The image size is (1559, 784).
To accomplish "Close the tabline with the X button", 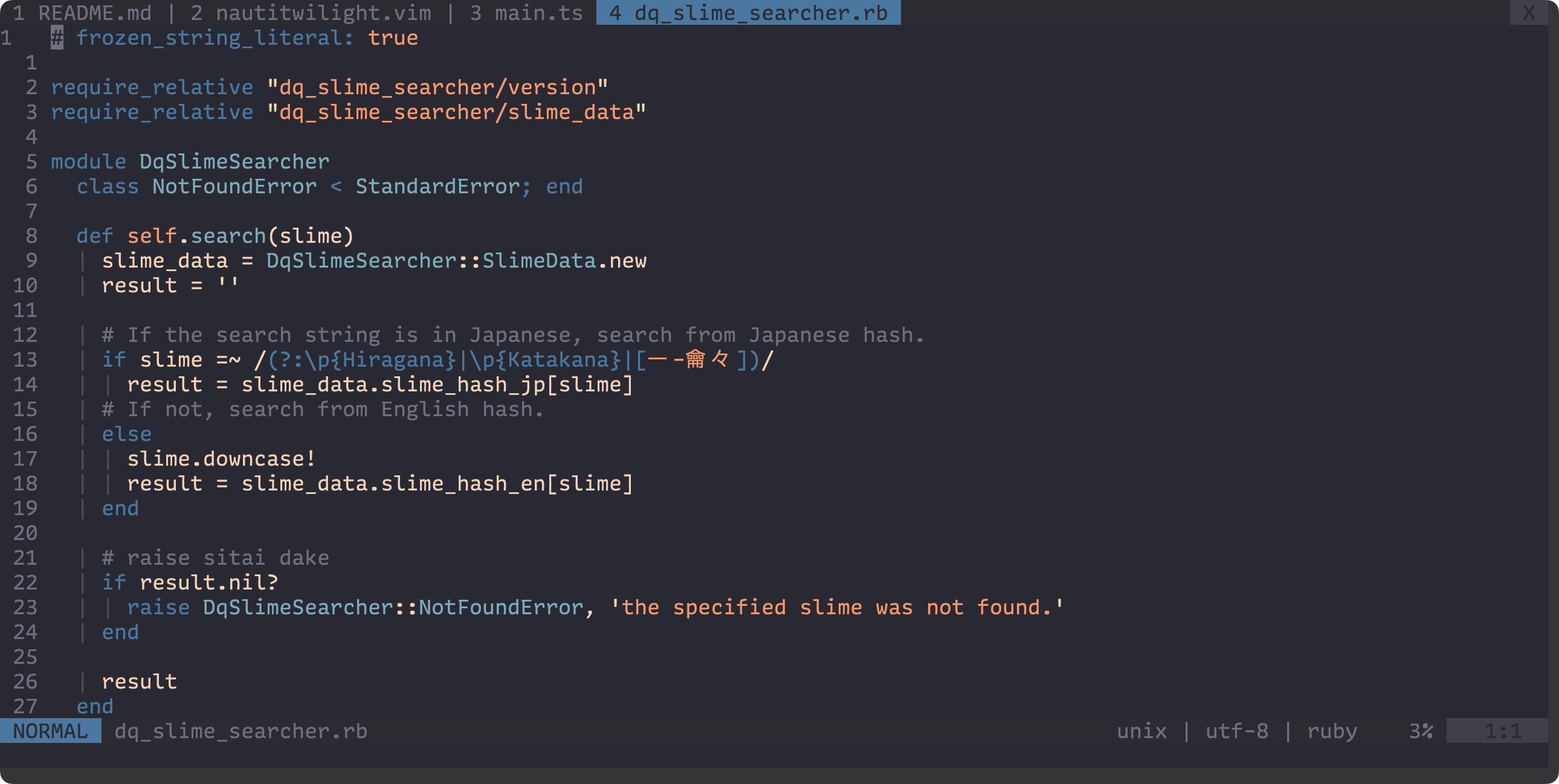I will (x=1529, y=13).
